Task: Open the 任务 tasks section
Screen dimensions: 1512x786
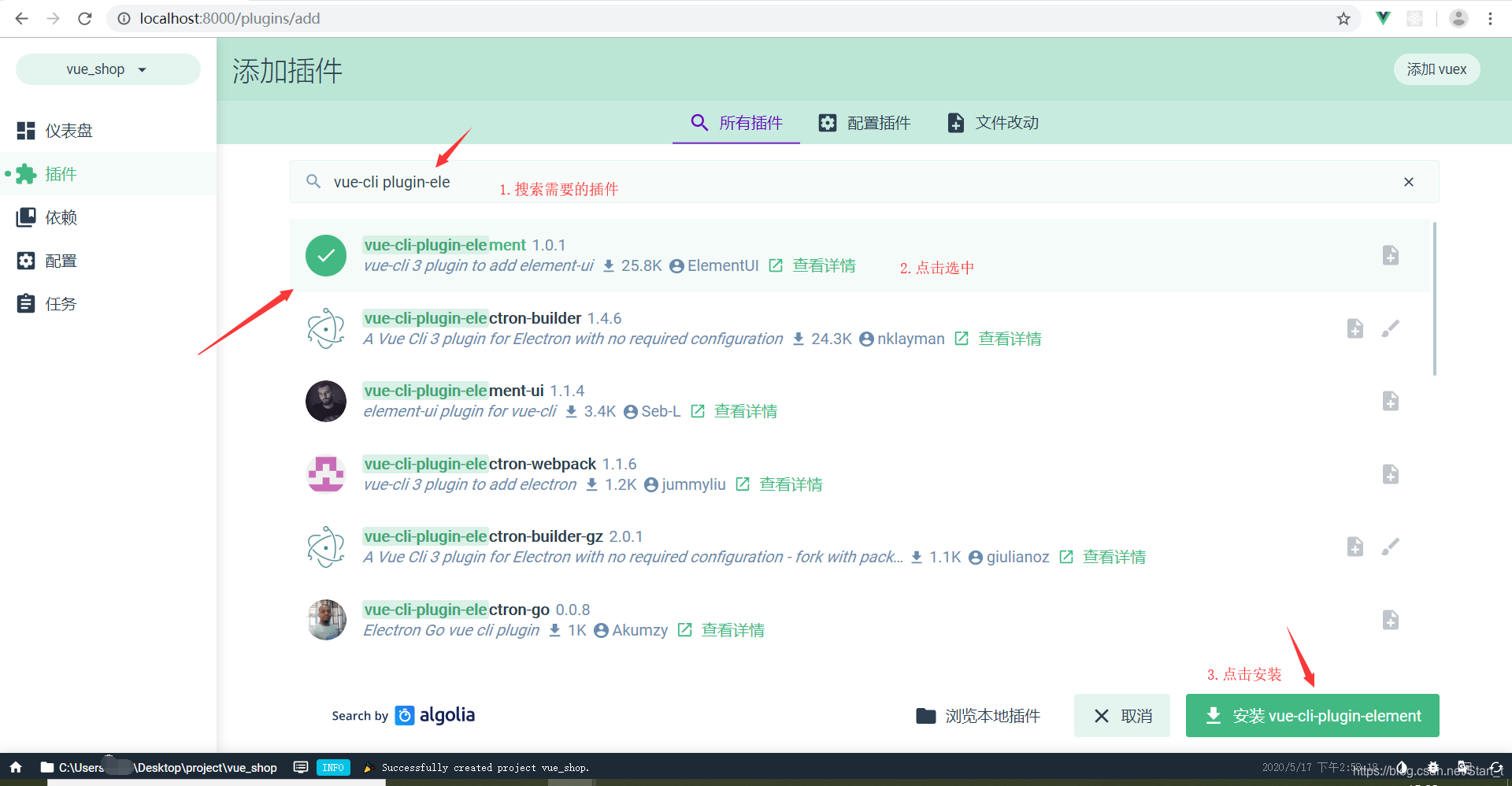Action: click(108, 304)
